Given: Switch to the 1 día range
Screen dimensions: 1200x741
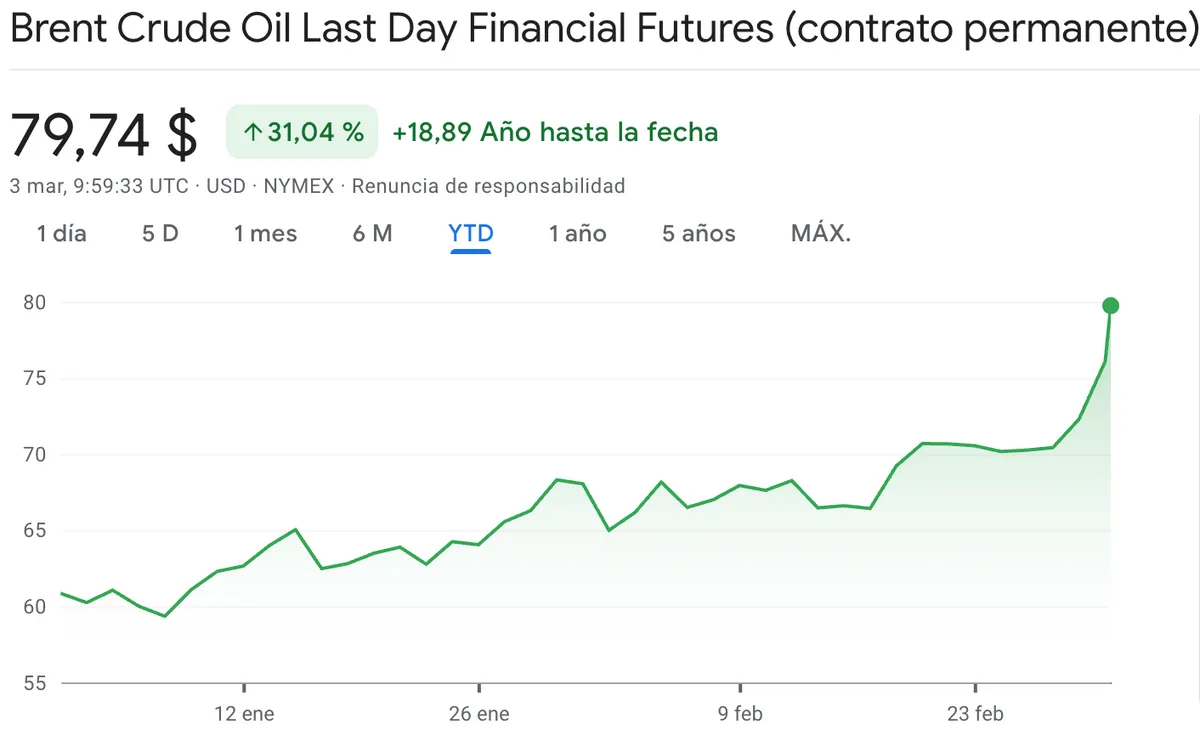Looking at the screenshot, I should point(62,234).
